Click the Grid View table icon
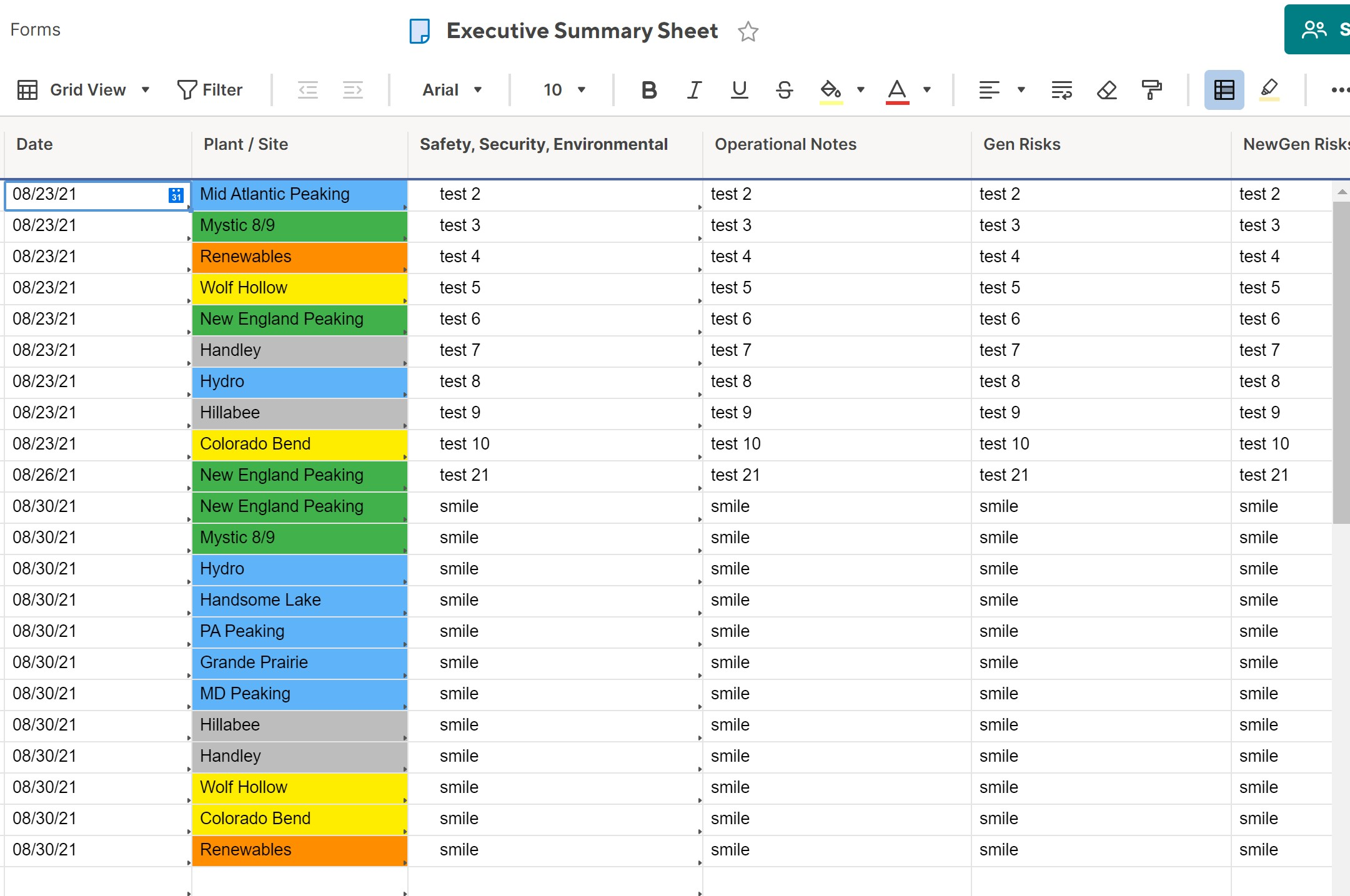The height and width of the screenshot is (896, 1350). (27, 90)
